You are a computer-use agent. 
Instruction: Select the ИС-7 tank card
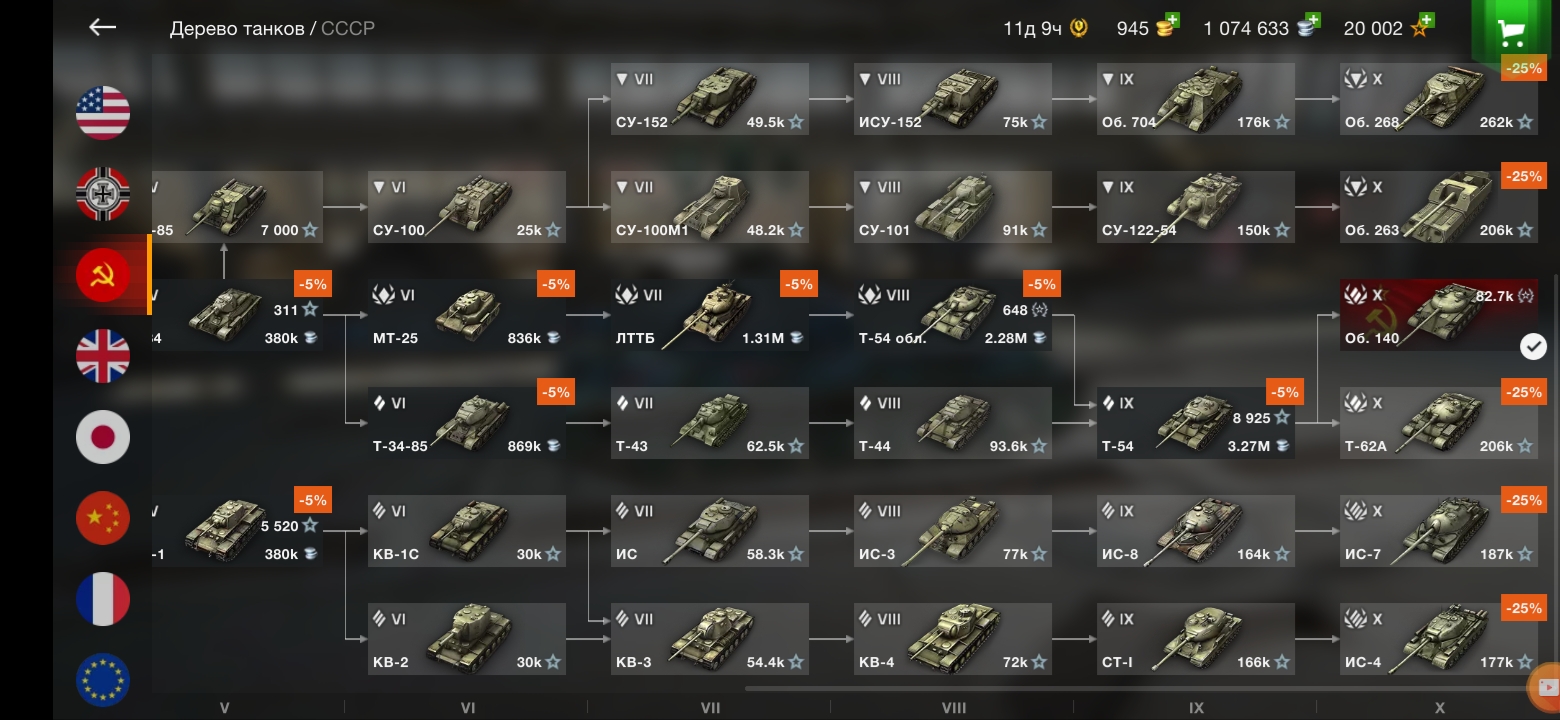(1439, 531)
